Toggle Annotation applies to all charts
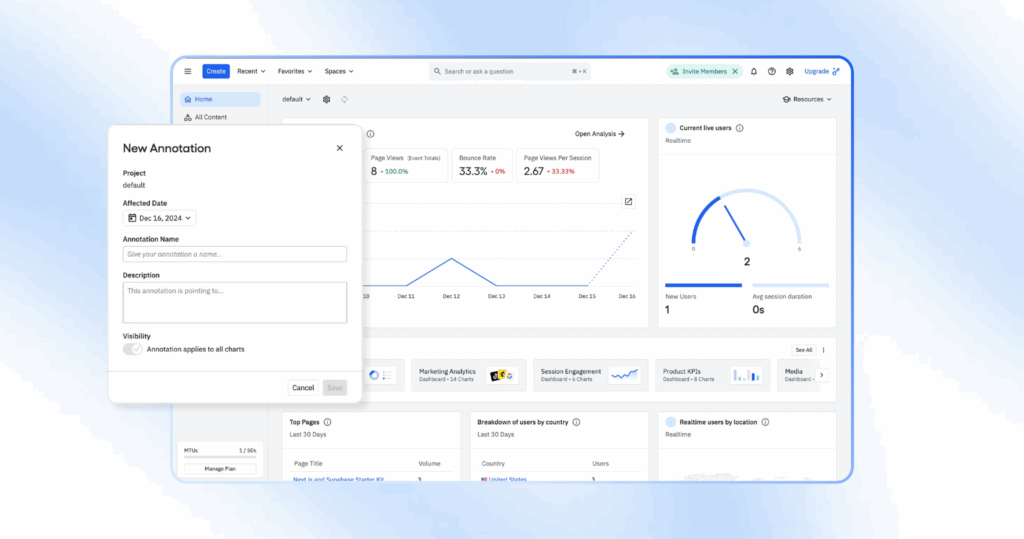The image size is (1024, 539). [133, 349]
